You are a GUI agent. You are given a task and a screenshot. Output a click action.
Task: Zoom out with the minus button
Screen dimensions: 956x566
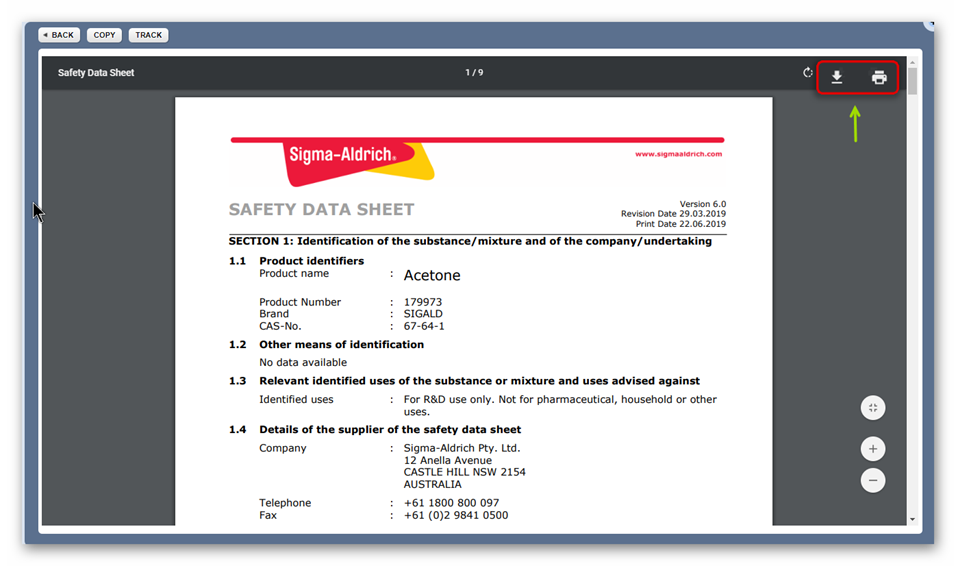pos(872,480)
